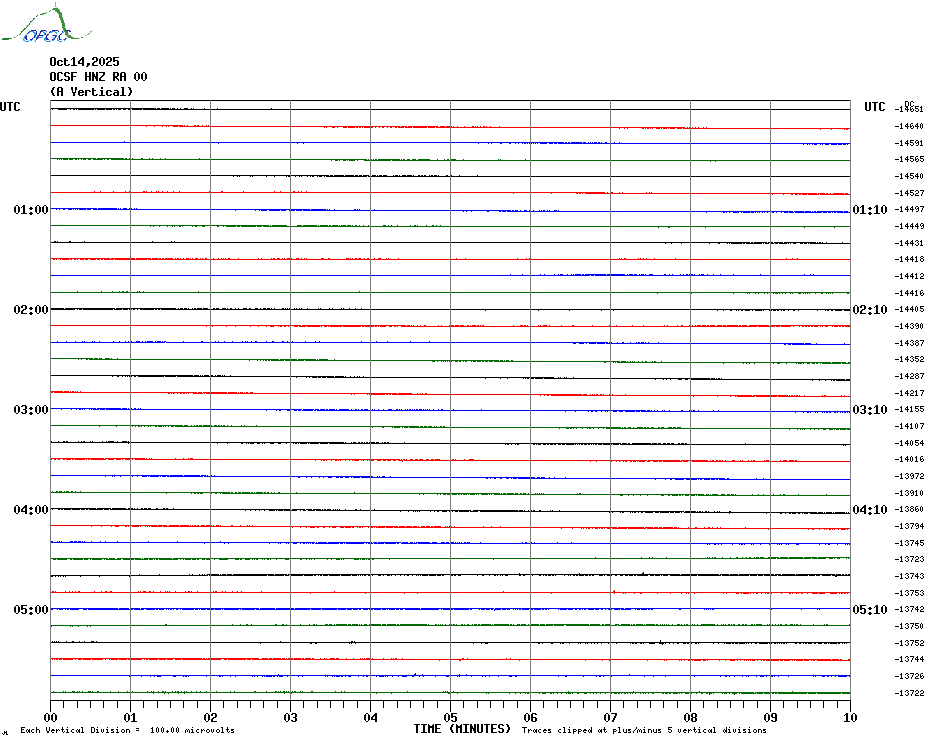Select the -13722 offset value at bottom right
This screenshot has width=930, height=744.
[910, 693]
